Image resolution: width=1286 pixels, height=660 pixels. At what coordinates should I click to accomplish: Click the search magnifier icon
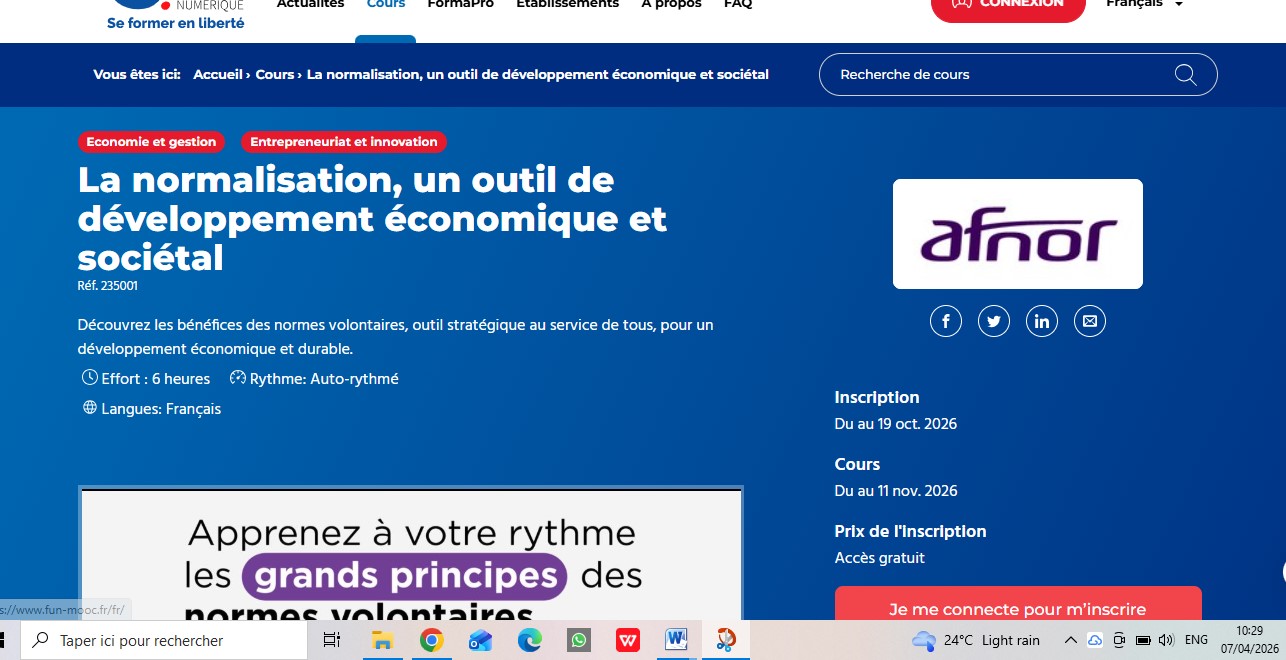click(1185, 75)
